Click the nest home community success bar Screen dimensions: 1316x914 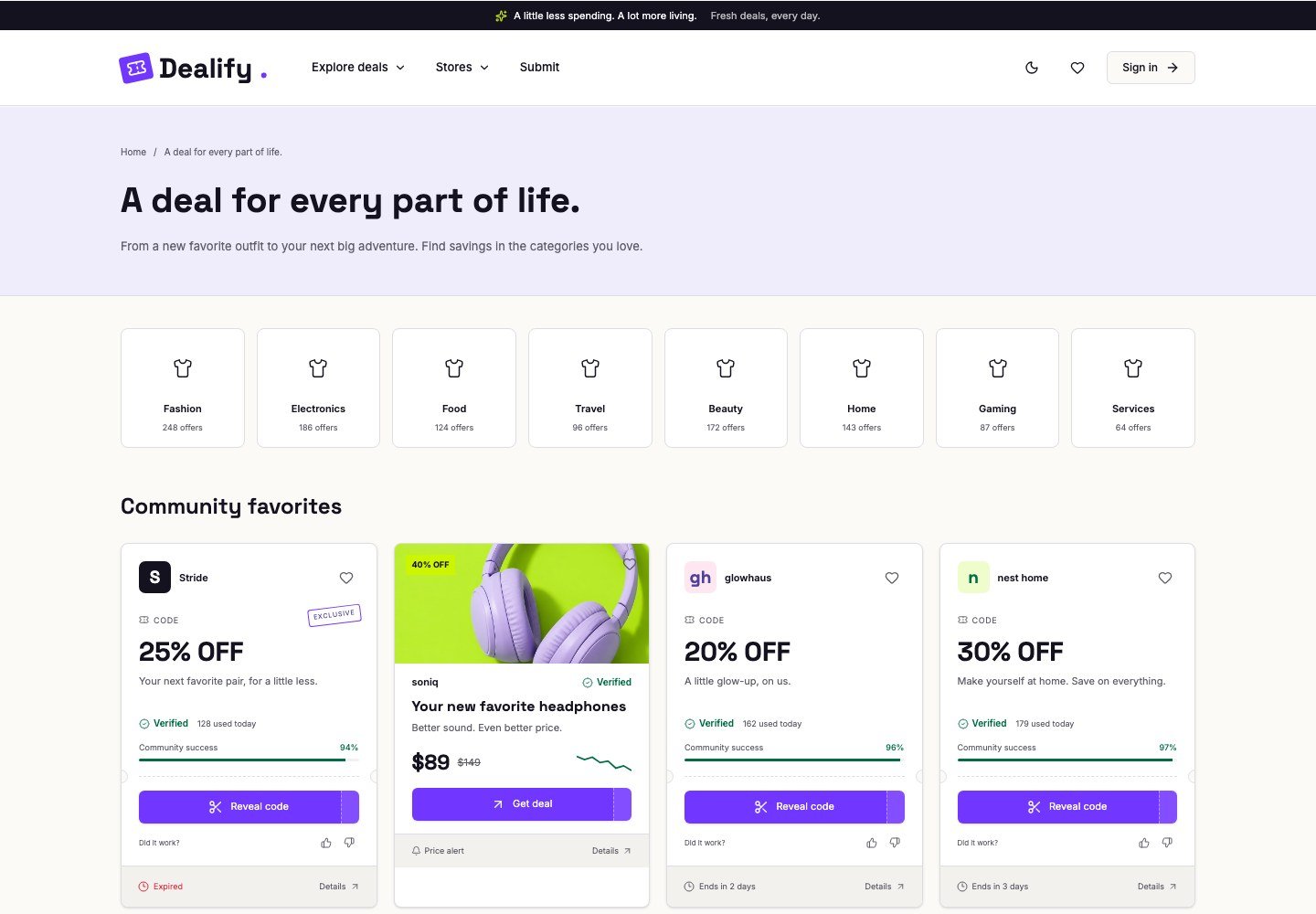tap(1067, 760)
